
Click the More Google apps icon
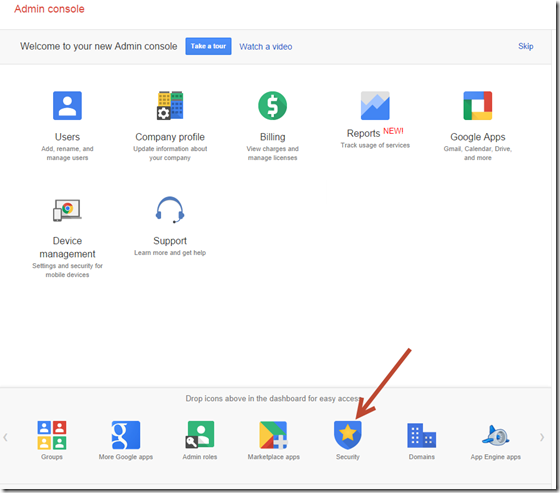point(126,435)
